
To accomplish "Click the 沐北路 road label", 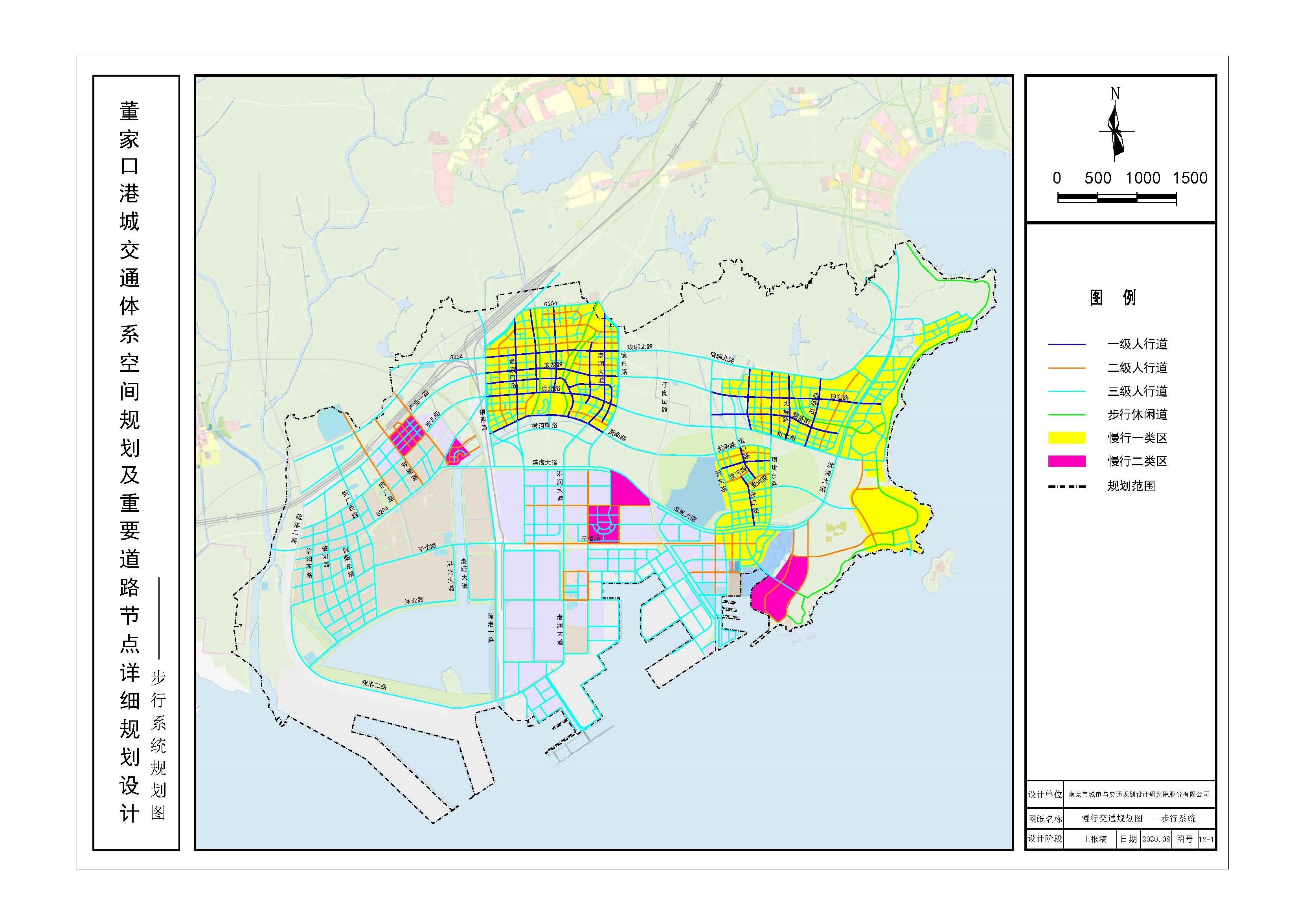I will tap(414, 601).
